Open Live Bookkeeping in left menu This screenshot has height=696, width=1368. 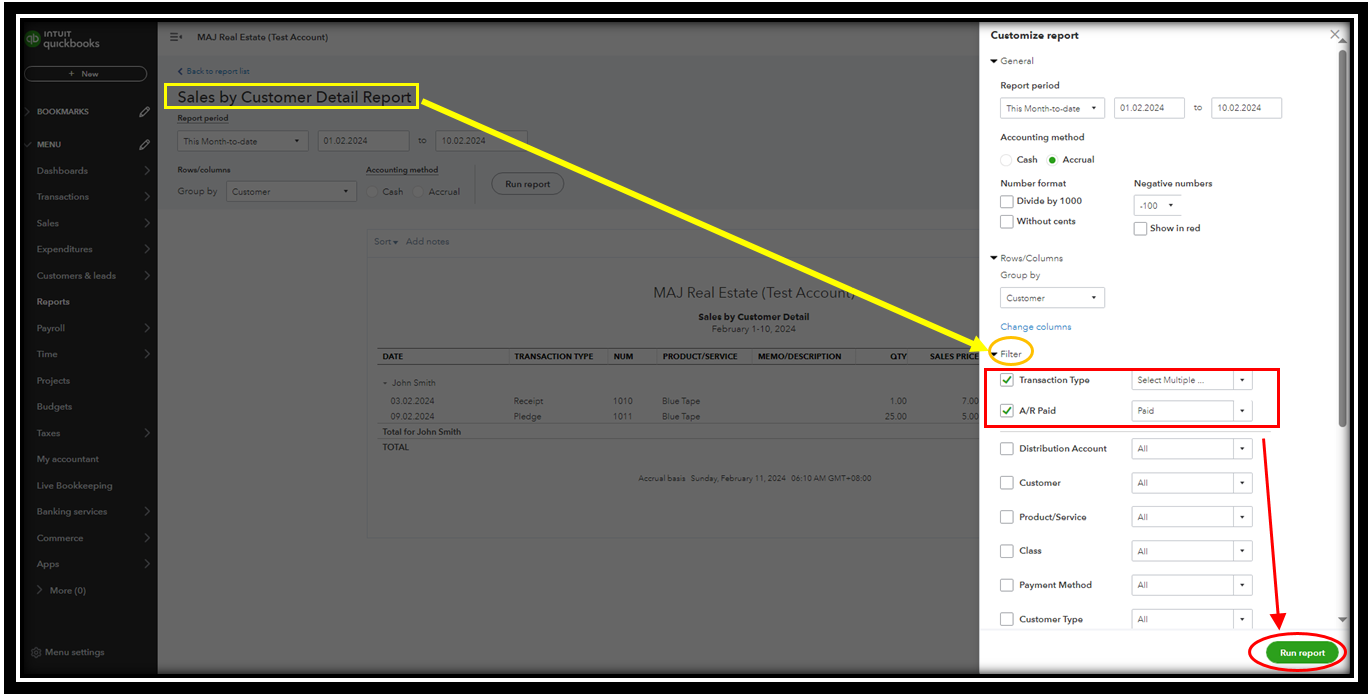click(x=75, y=486)
